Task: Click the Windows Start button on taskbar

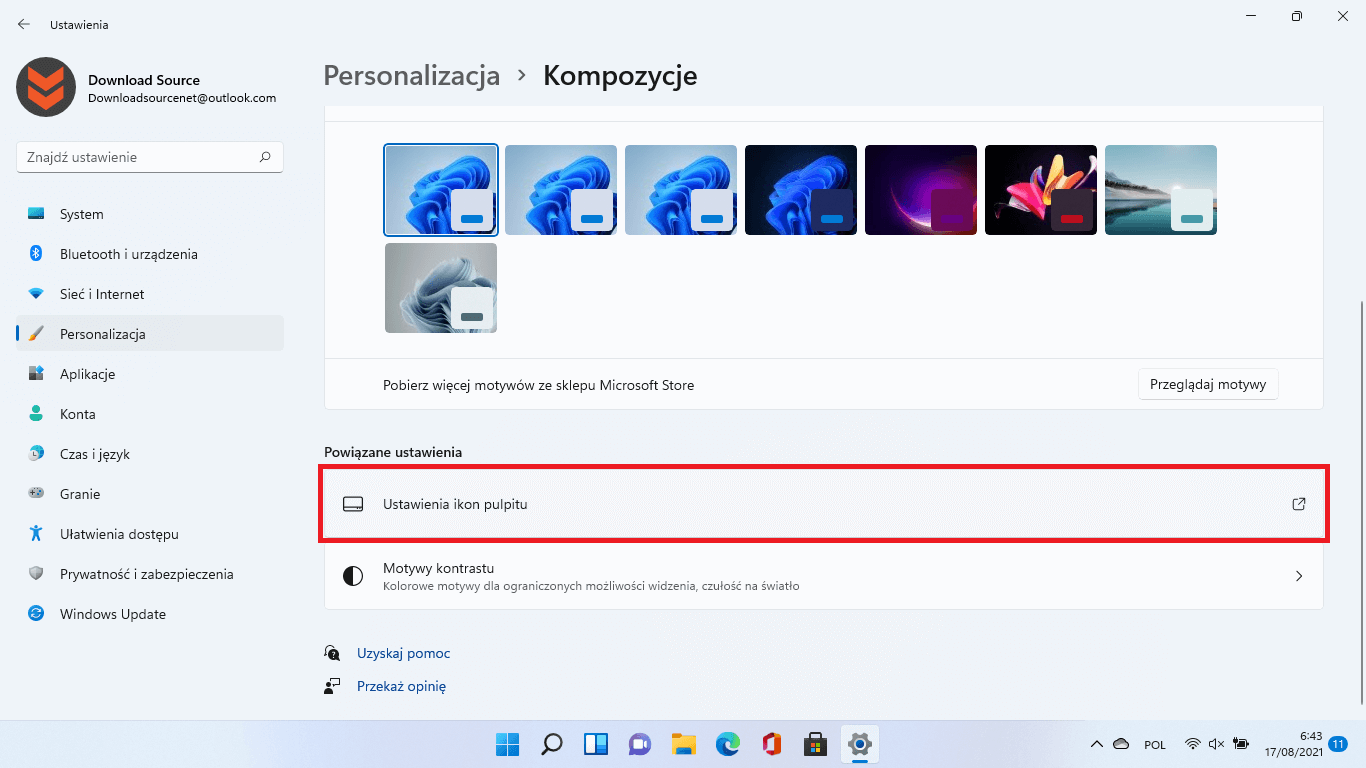Action: (507, 744)
